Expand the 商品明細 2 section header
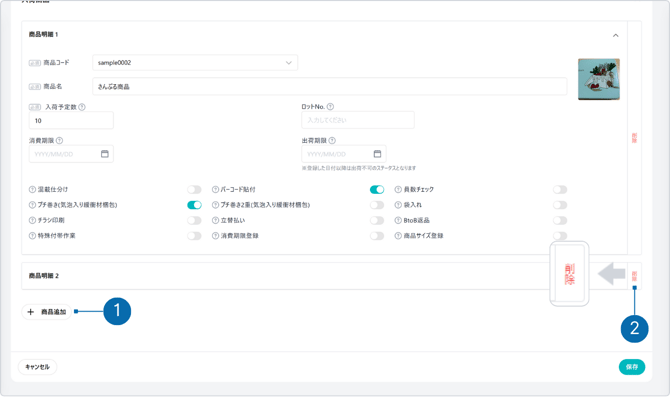This screenshot has width=670, height=399. click(x=324, y=276)
